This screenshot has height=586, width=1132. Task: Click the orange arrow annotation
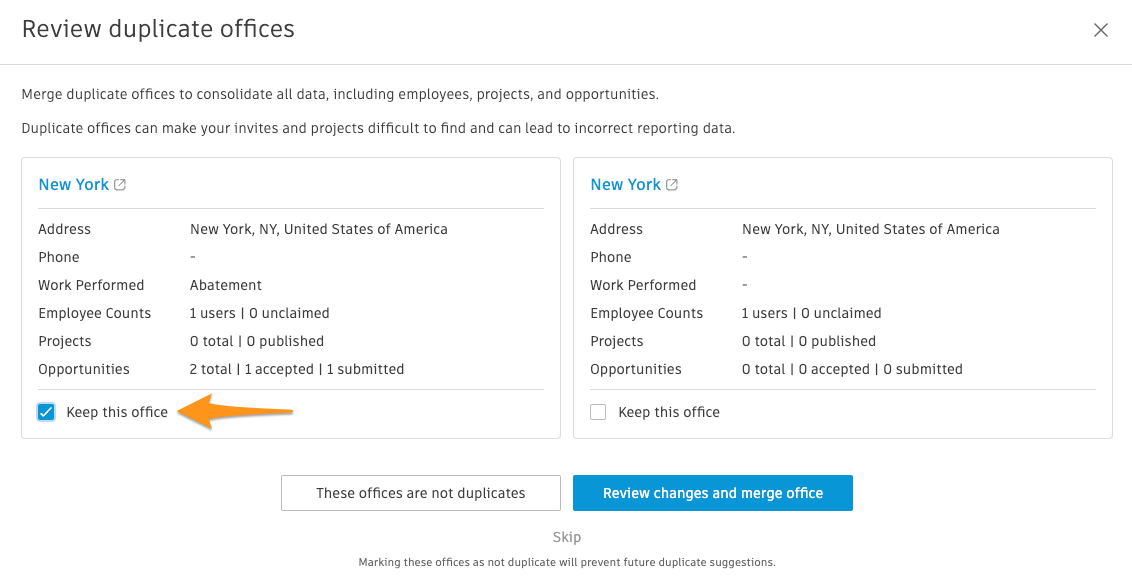[235, 412]
